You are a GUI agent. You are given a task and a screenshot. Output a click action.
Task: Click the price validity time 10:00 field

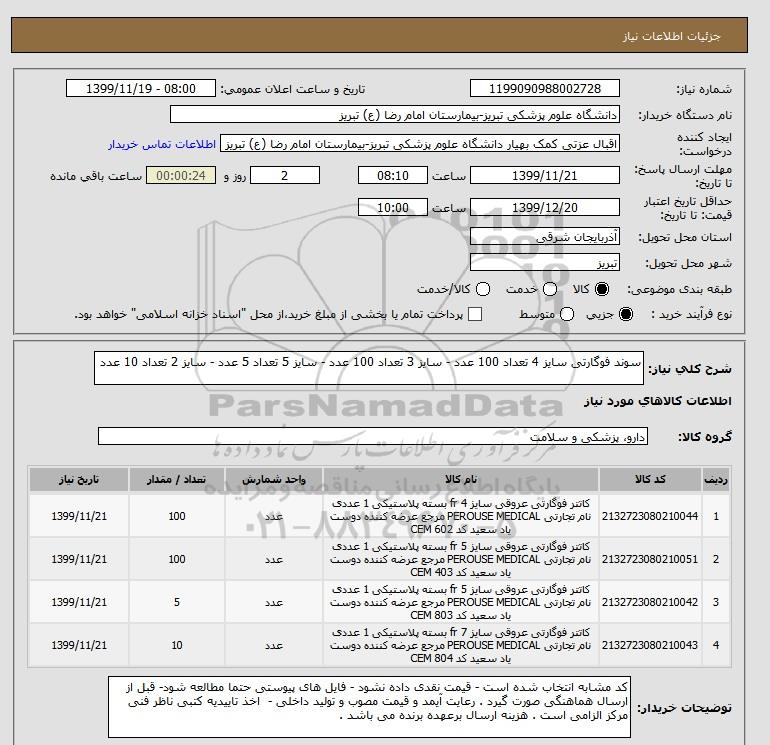point(392,207)
